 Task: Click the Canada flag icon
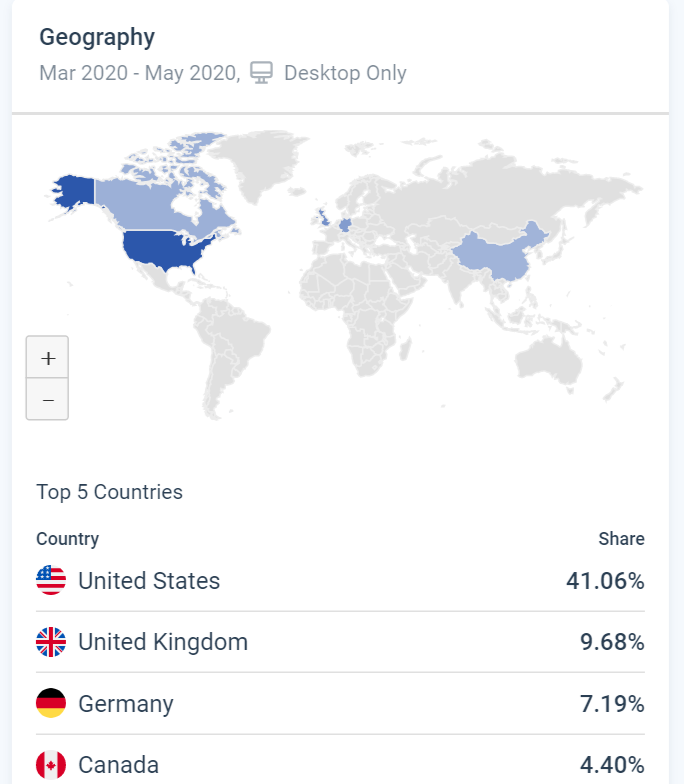(x=51, y=765)
